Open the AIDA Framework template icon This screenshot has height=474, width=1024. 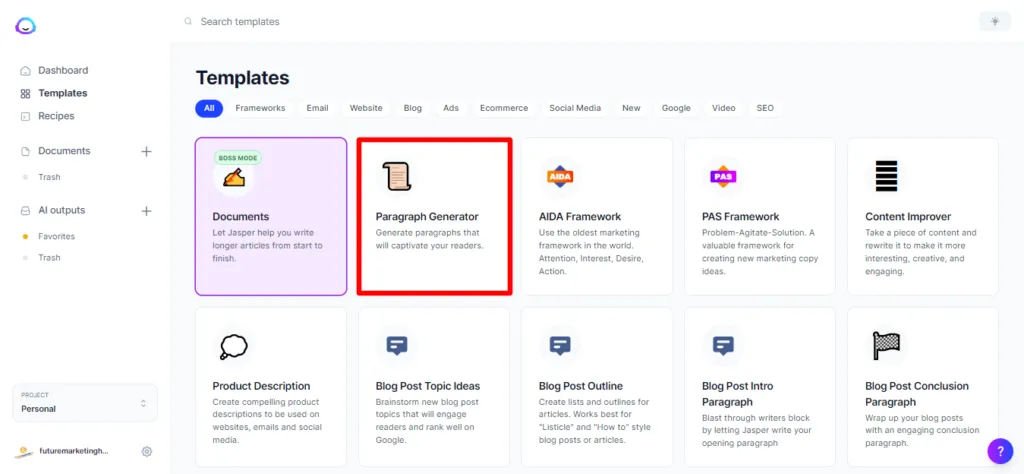coord(560,177)
